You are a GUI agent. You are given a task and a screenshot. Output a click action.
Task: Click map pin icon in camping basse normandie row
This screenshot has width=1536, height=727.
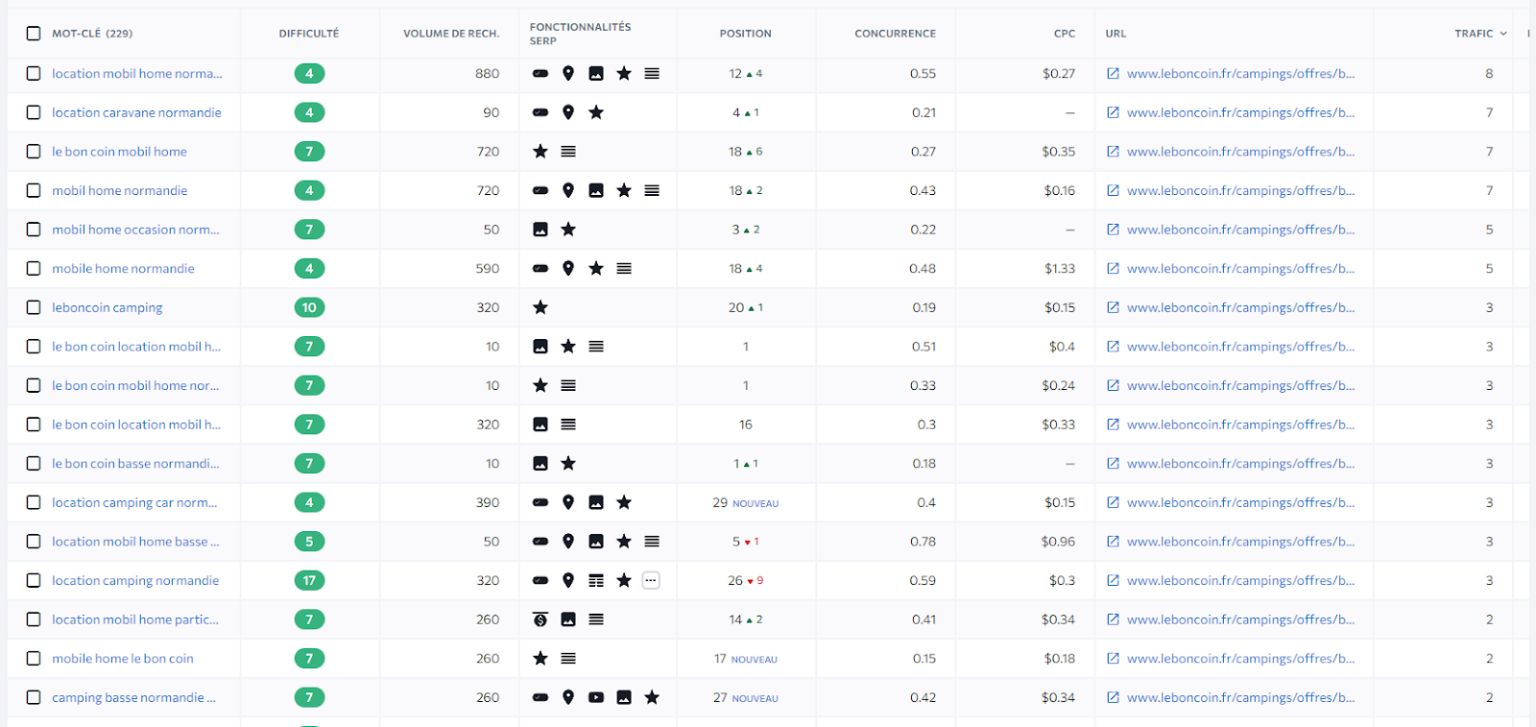(568, 698)
